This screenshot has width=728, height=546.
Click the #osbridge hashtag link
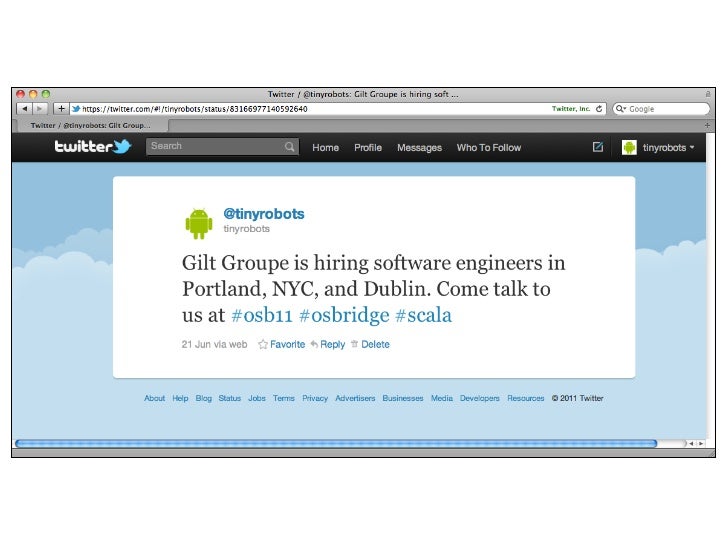pos(344,315)
